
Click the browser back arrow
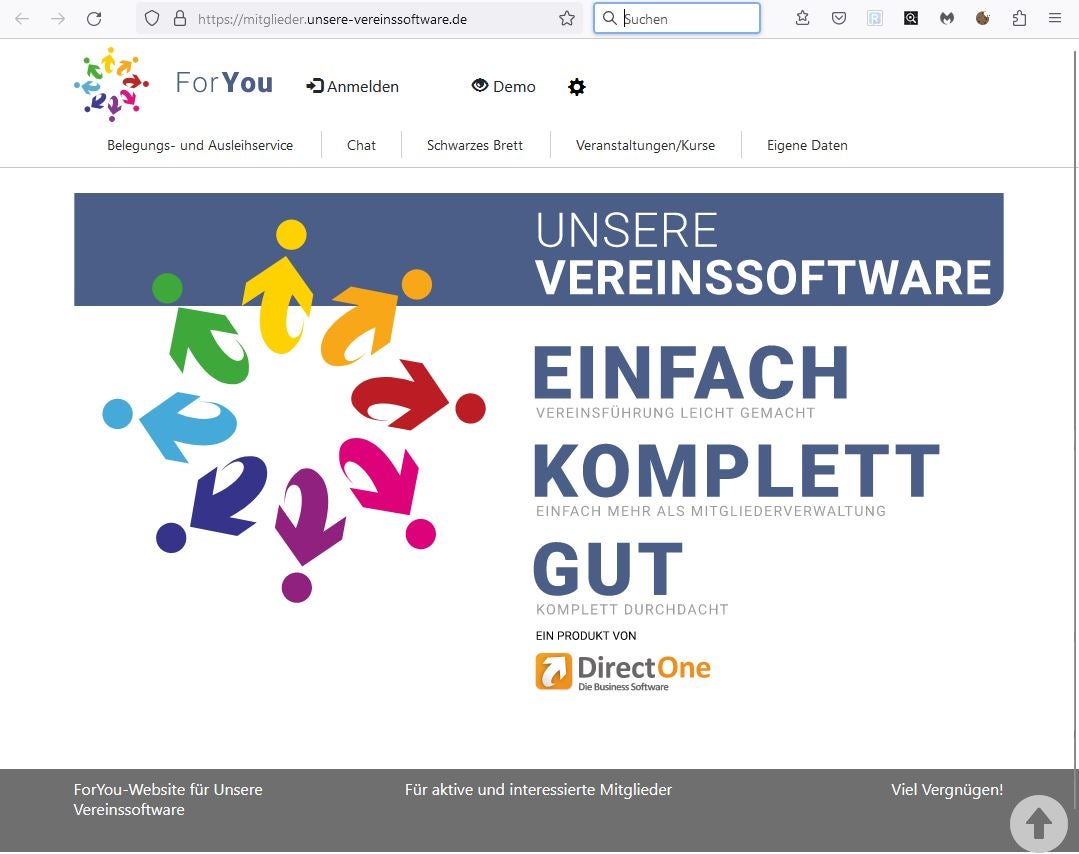coord(22,19)
